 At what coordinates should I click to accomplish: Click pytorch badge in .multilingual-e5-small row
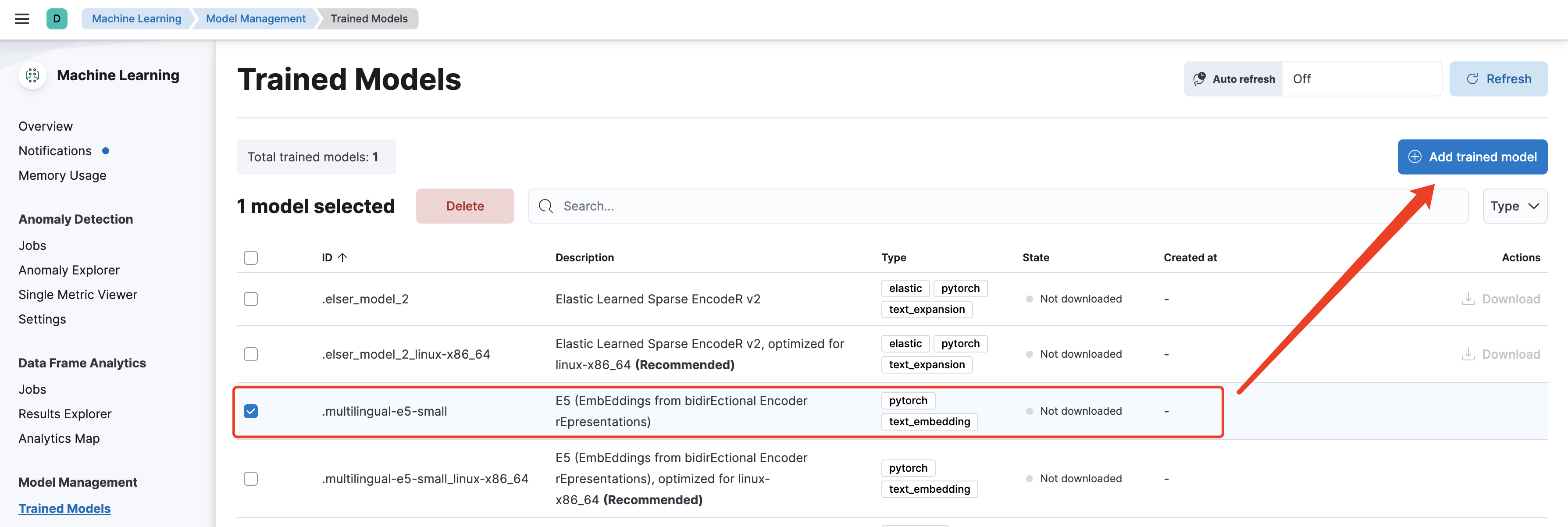[908, 401]
